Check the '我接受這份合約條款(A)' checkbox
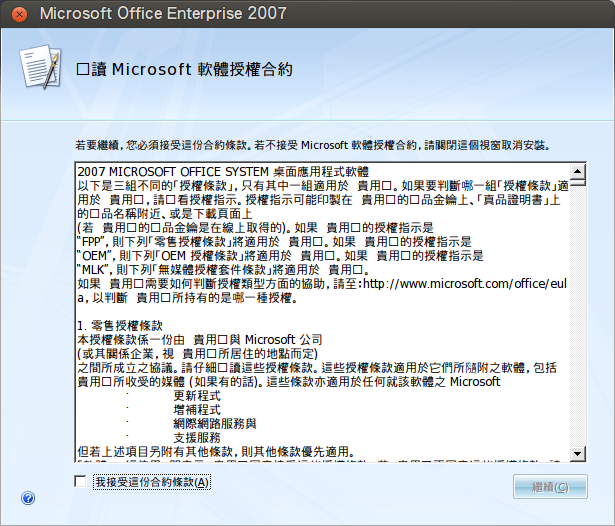Screen dimensions: 615x526 [x=80, y=481]
